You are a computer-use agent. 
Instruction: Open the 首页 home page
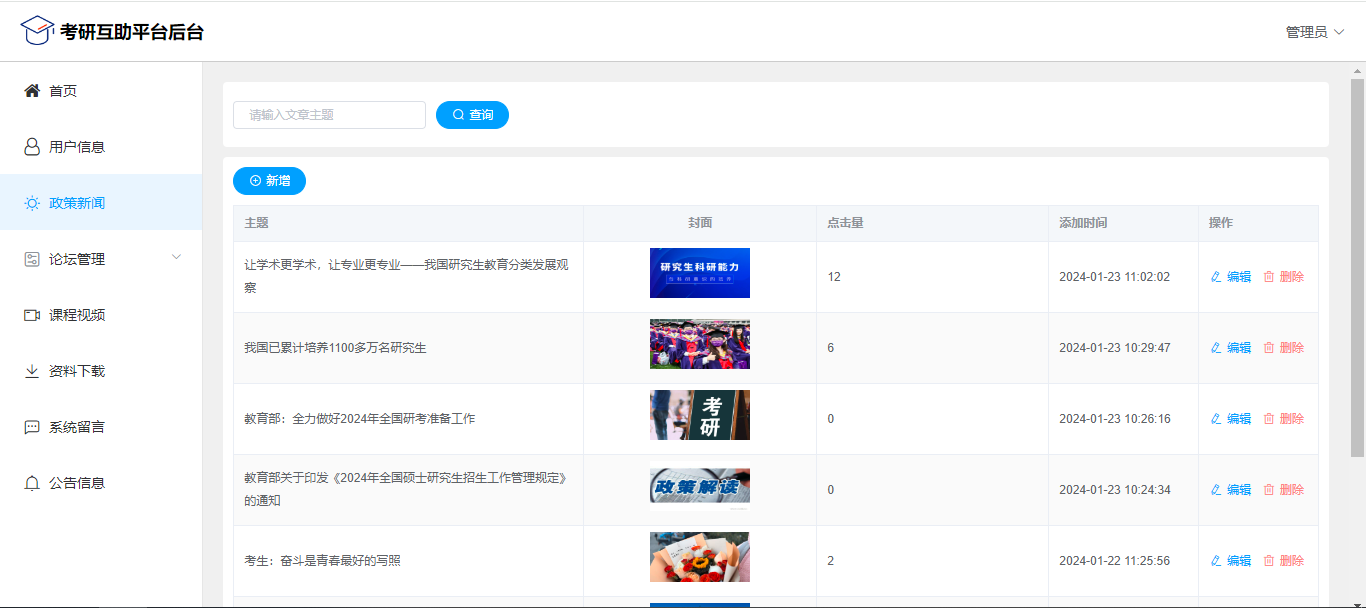pyautogui.click(x=62, y=91)
